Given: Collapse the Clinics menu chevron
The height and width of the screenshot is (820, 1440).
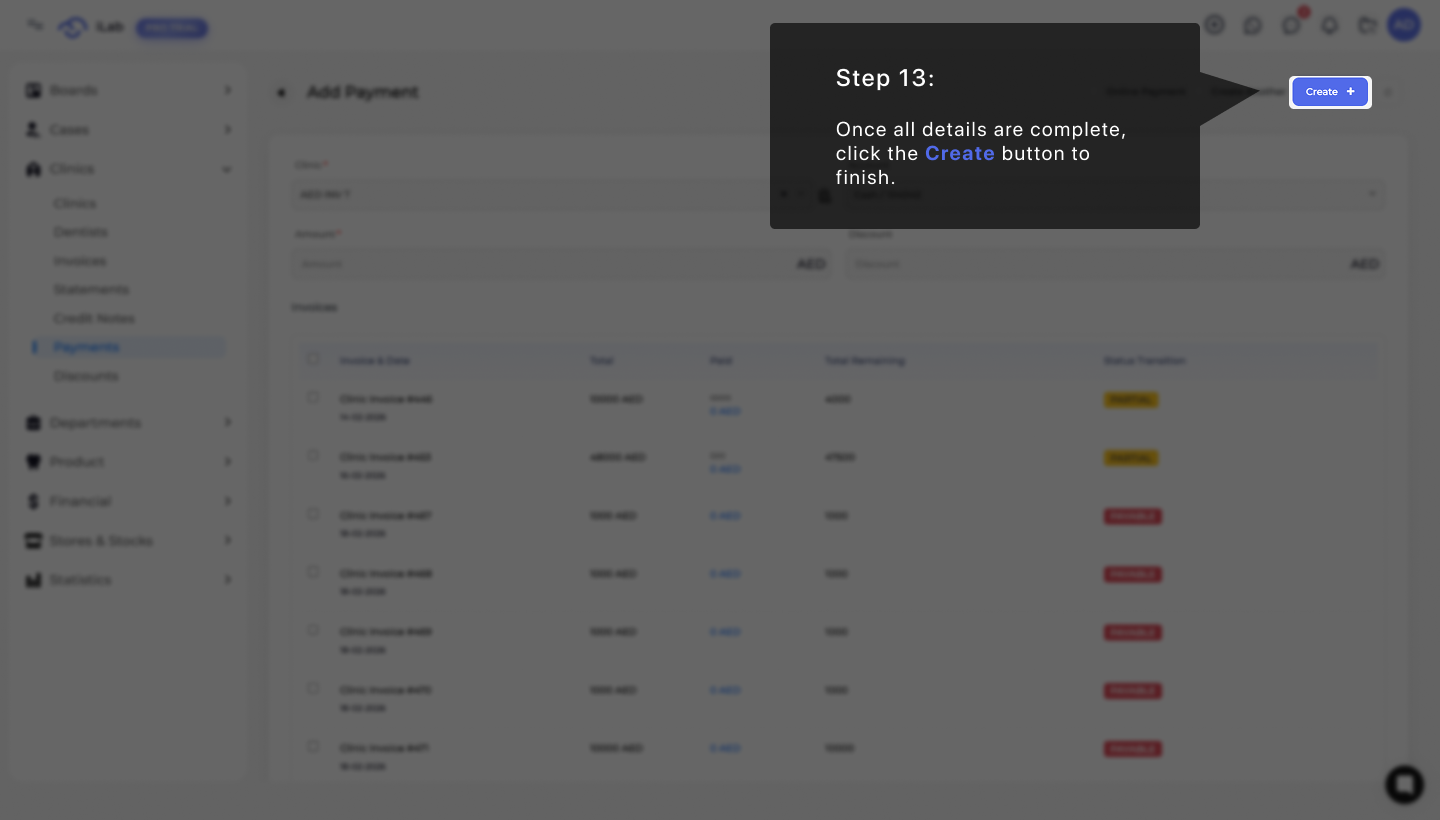Looking at the screenshot, I should point(227,169).
